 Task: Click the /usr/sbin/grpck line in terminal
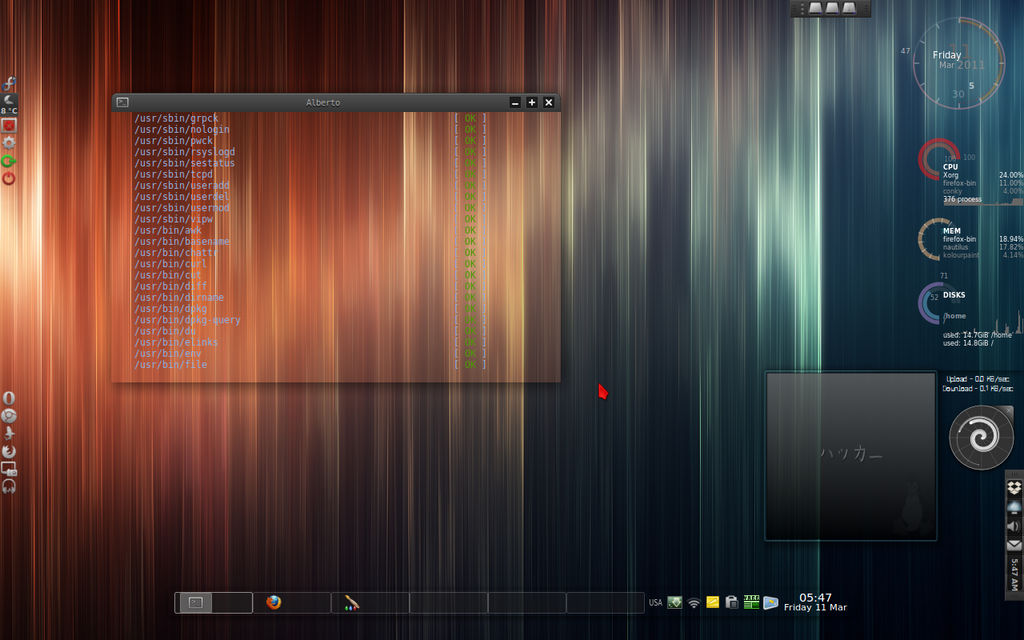(176, 118)
